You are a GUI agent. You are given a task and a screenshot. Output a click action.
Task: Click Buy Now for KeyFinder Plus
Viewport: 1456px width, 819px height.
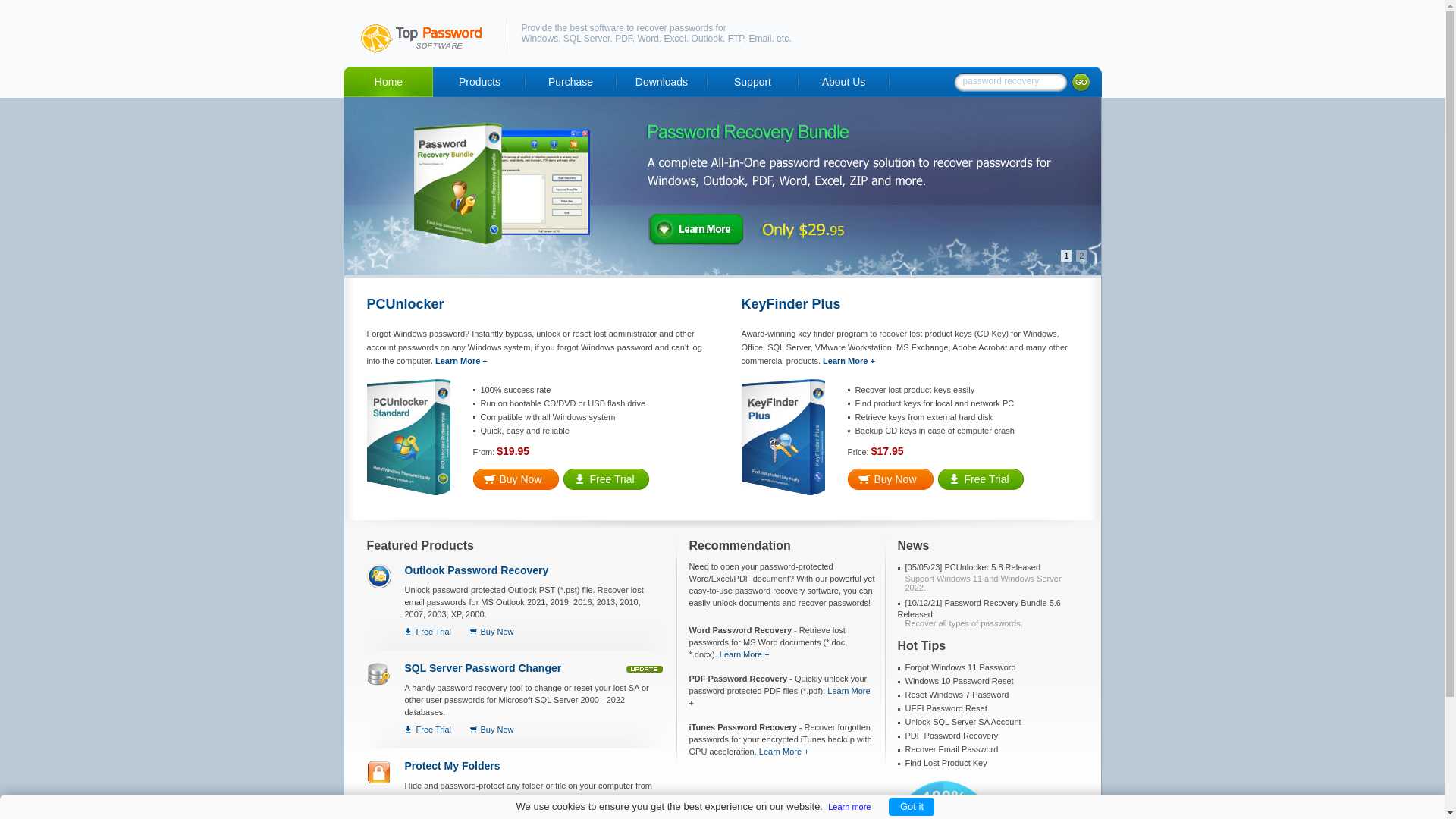tap(890, 479)
